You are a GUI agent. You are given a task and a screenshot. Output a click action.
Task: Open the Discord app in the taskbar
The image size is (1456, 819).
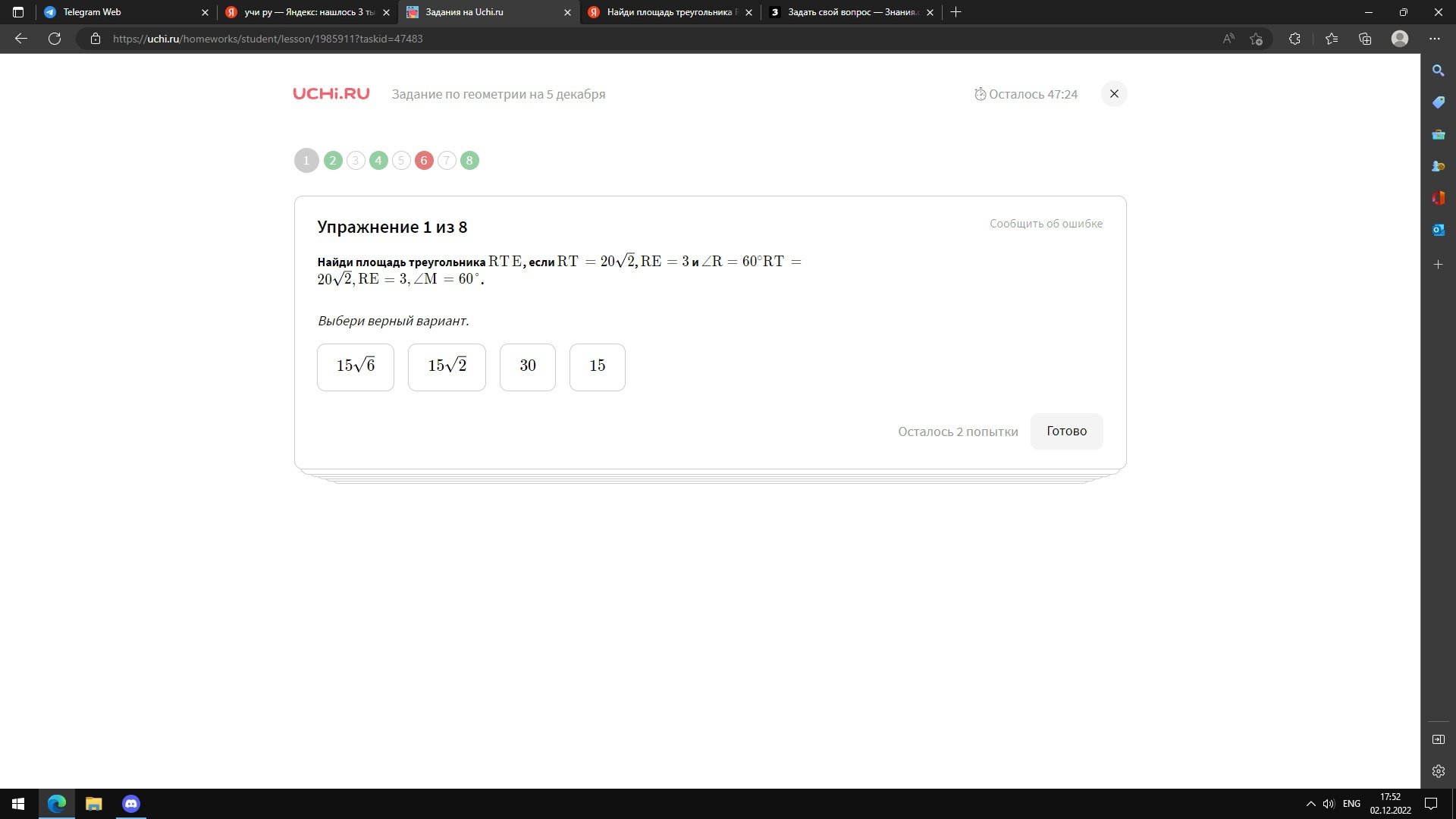click(131, 803)
